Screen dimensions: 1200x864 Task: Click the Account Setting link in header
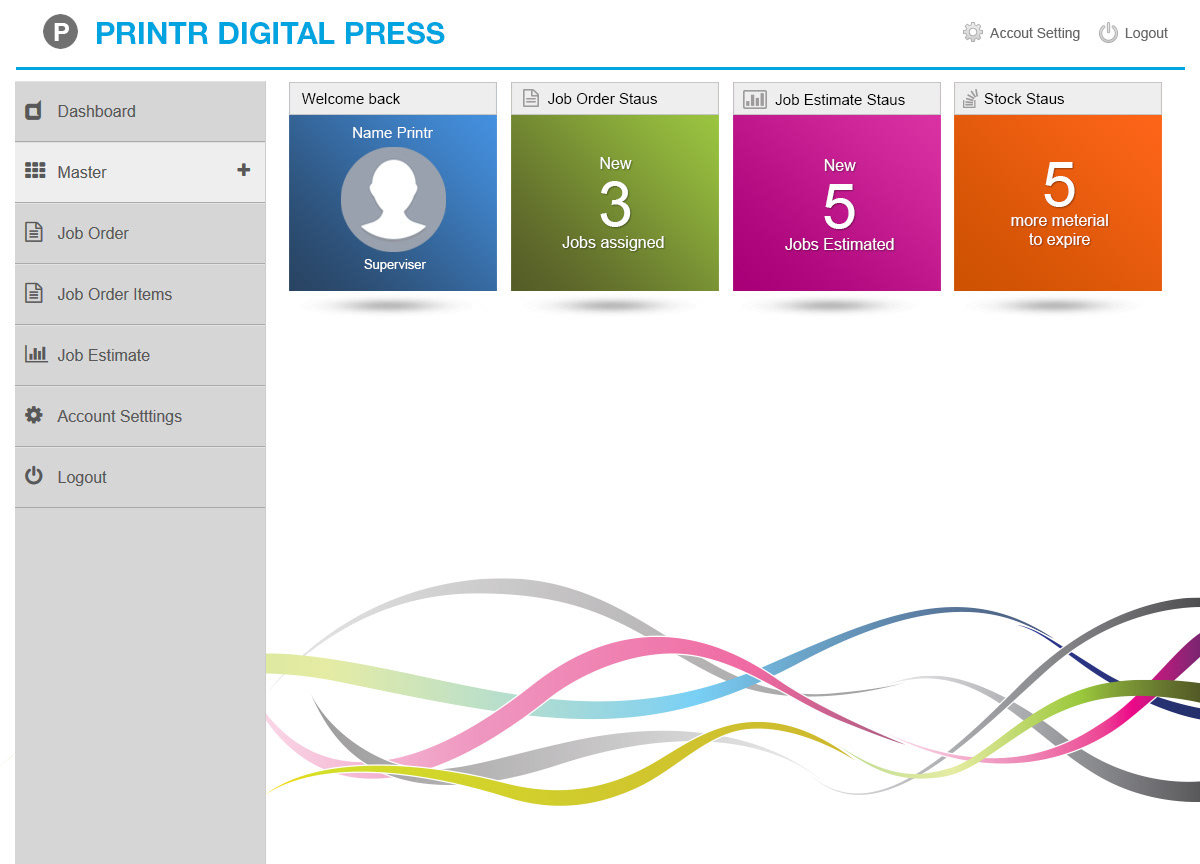tap(1034, 33)
